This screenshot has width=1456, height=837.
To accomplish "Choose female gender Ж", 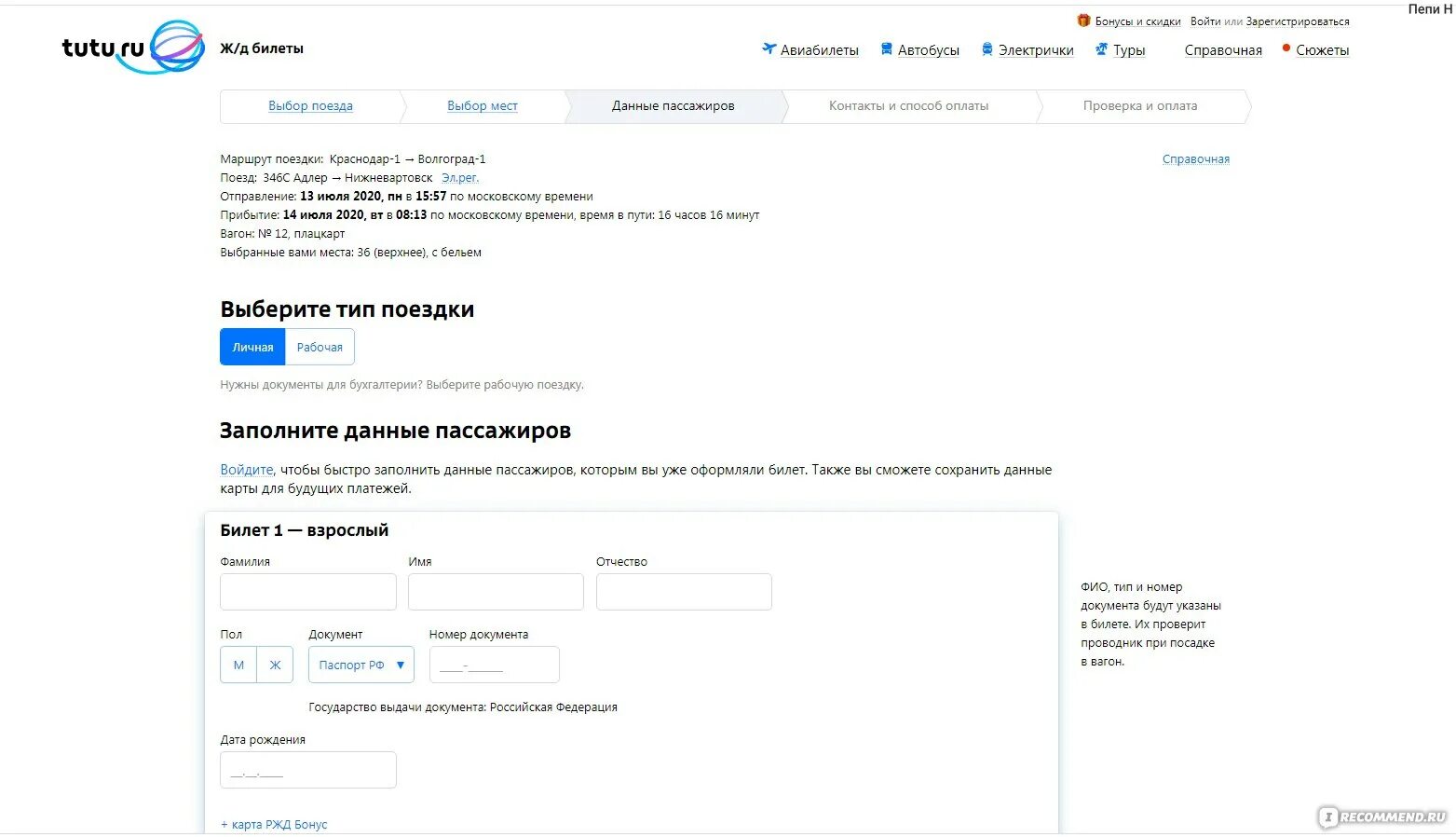I will click(275, 665).
